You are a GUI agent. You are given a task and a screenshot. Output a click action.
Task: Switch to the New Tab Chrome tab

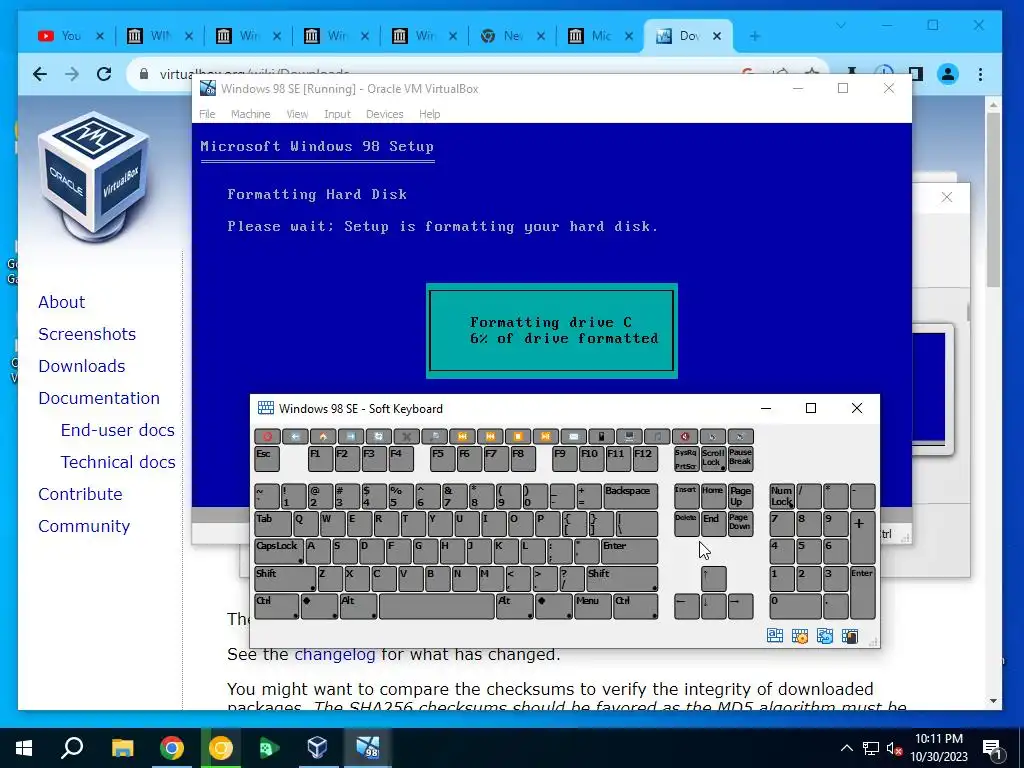pos(513,36)
